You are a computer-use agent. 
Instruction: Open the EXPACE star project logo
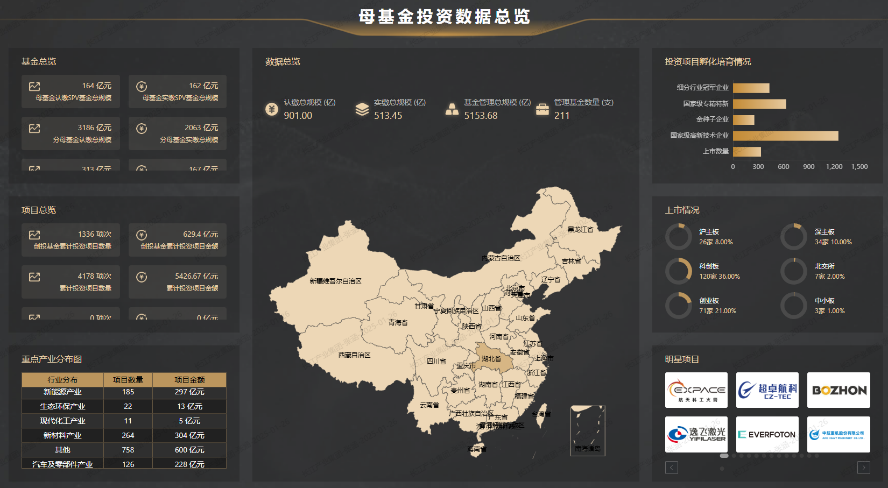point(696,390)
